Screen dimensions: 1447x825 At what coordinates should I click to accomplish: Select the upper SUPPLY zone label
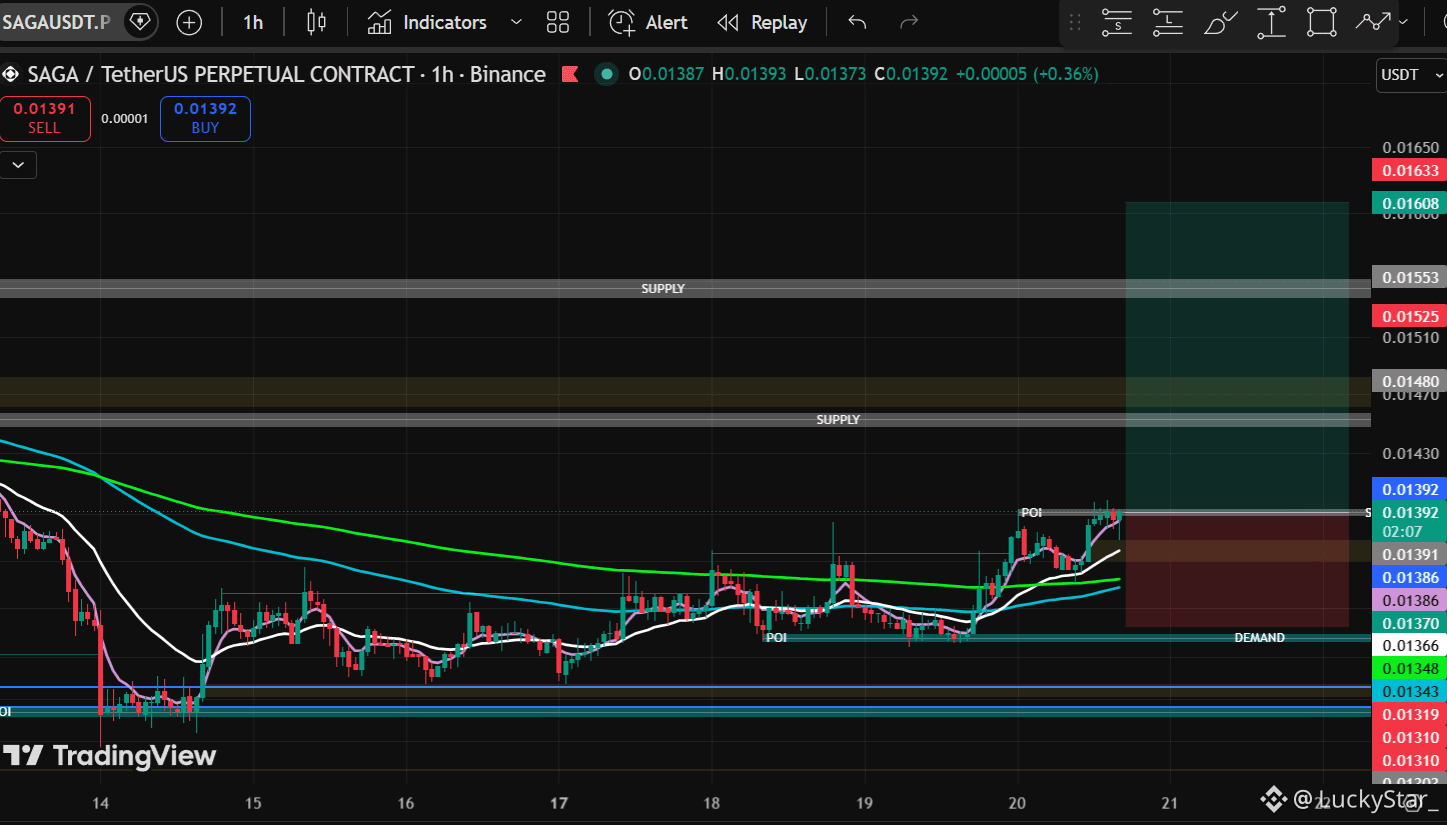(663, 288)
